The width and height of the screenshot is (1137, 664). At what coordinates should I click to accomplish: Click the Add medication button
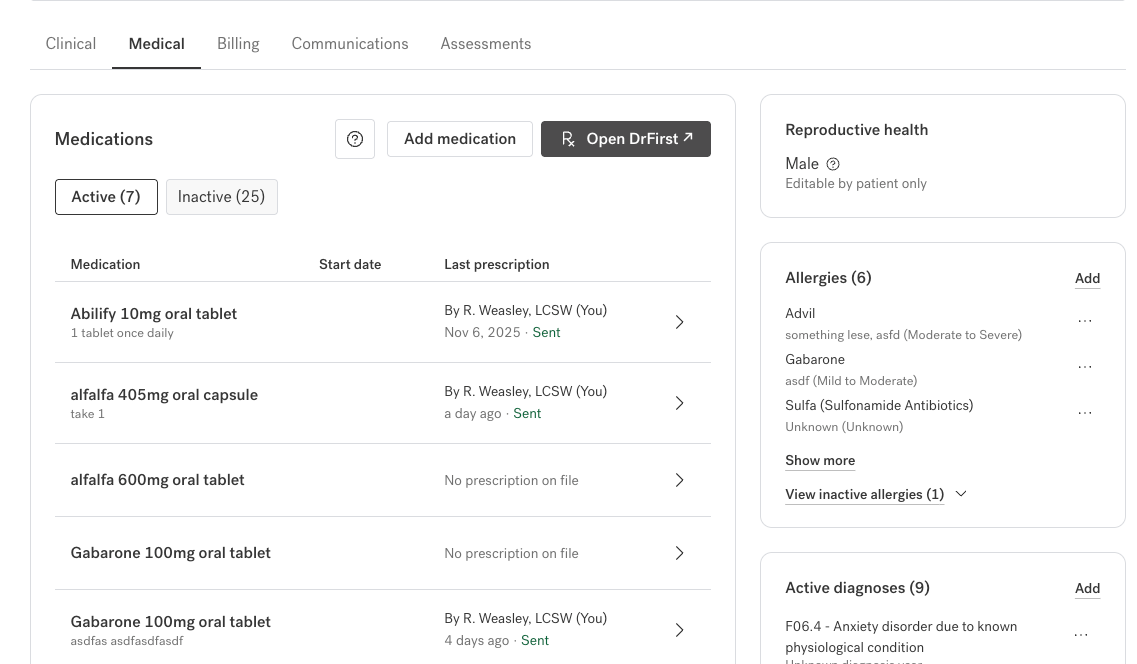[x=460, y=139]
